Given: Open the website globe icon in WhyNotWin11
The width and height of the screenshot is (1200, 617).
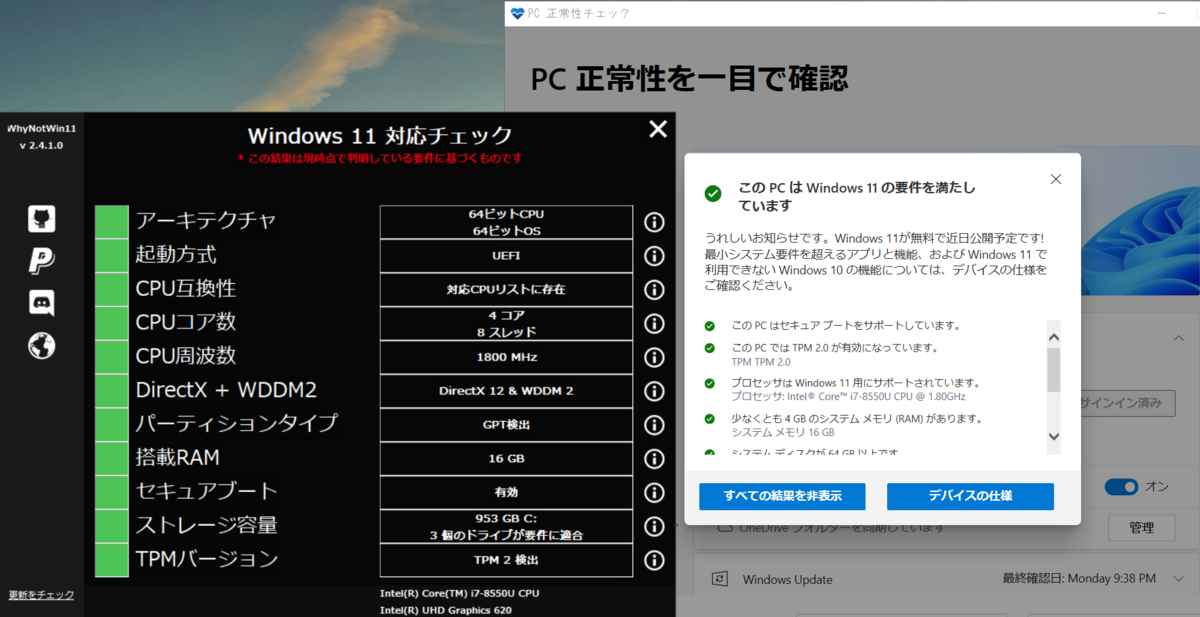Looking at the screenshot, I should point(41,346).
